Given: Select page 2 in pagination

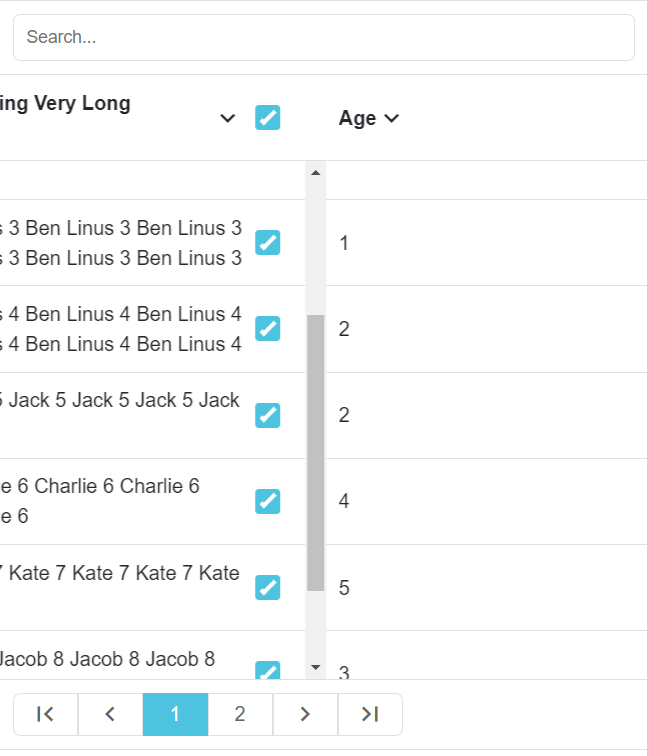Looking at the screenshot, I should (x=240, y=714).
